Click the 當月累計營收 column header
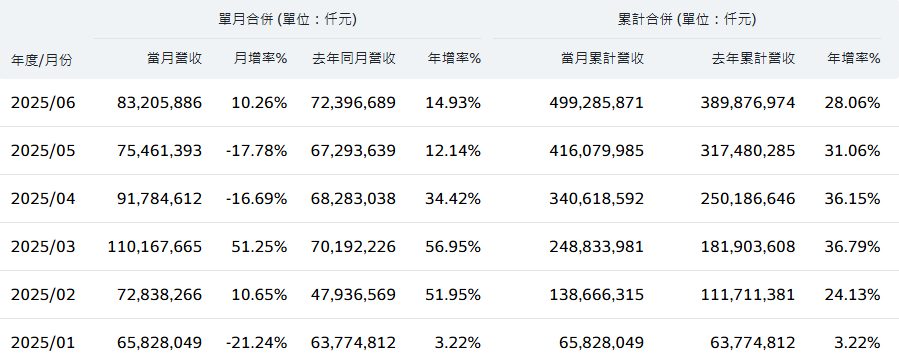This screenshot has height=364, width=899. coord(602,58)
